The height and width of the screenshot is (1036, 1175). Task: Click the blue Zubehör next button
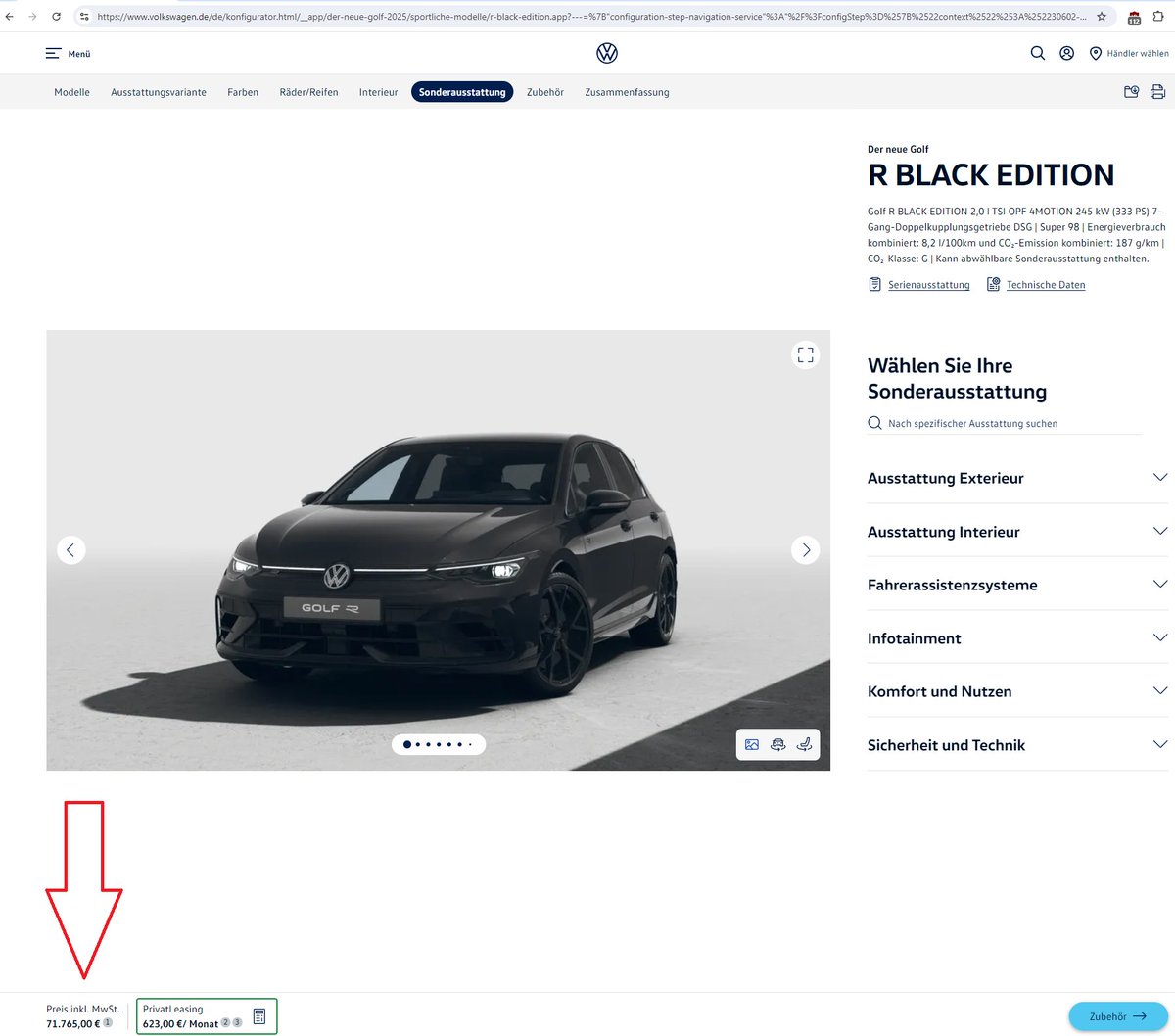click(1118, 1016)
